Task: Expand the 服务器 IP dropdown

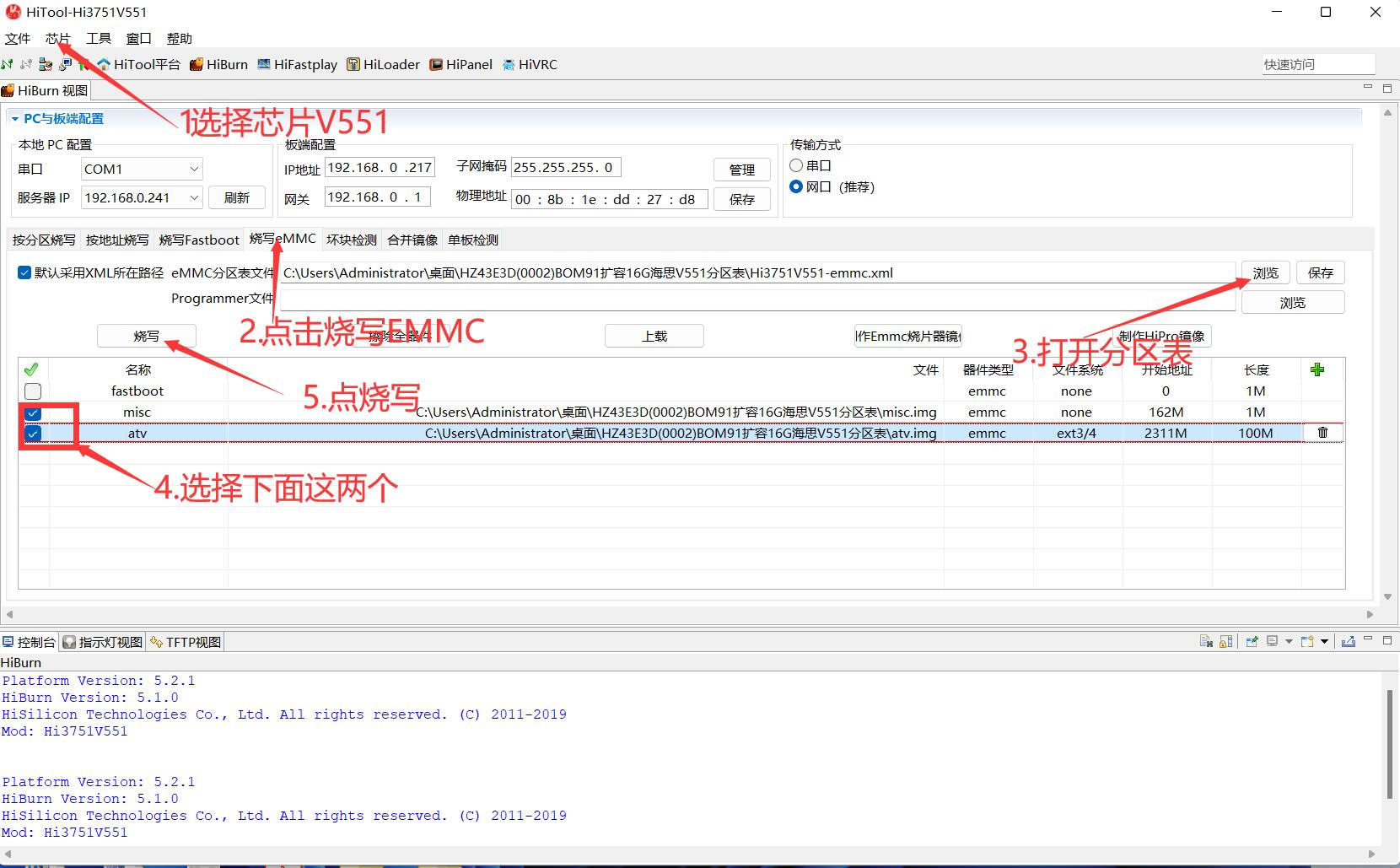Action: point(194,198)
